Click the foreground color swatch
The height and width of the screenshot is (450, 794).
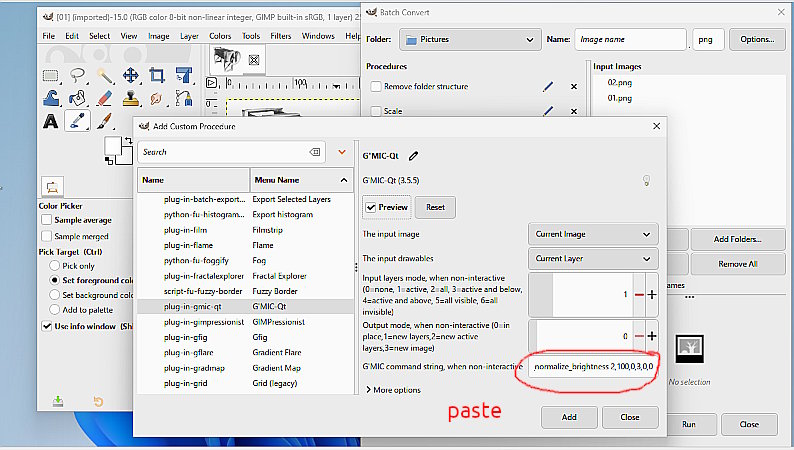(115, 148)
